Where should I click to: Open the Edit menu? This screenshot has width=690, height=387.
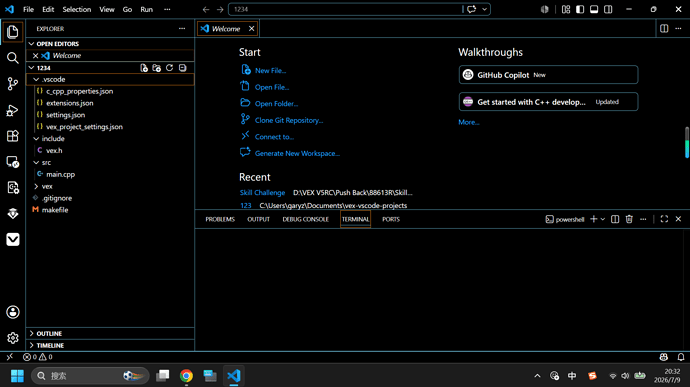(x=48, y=9)
